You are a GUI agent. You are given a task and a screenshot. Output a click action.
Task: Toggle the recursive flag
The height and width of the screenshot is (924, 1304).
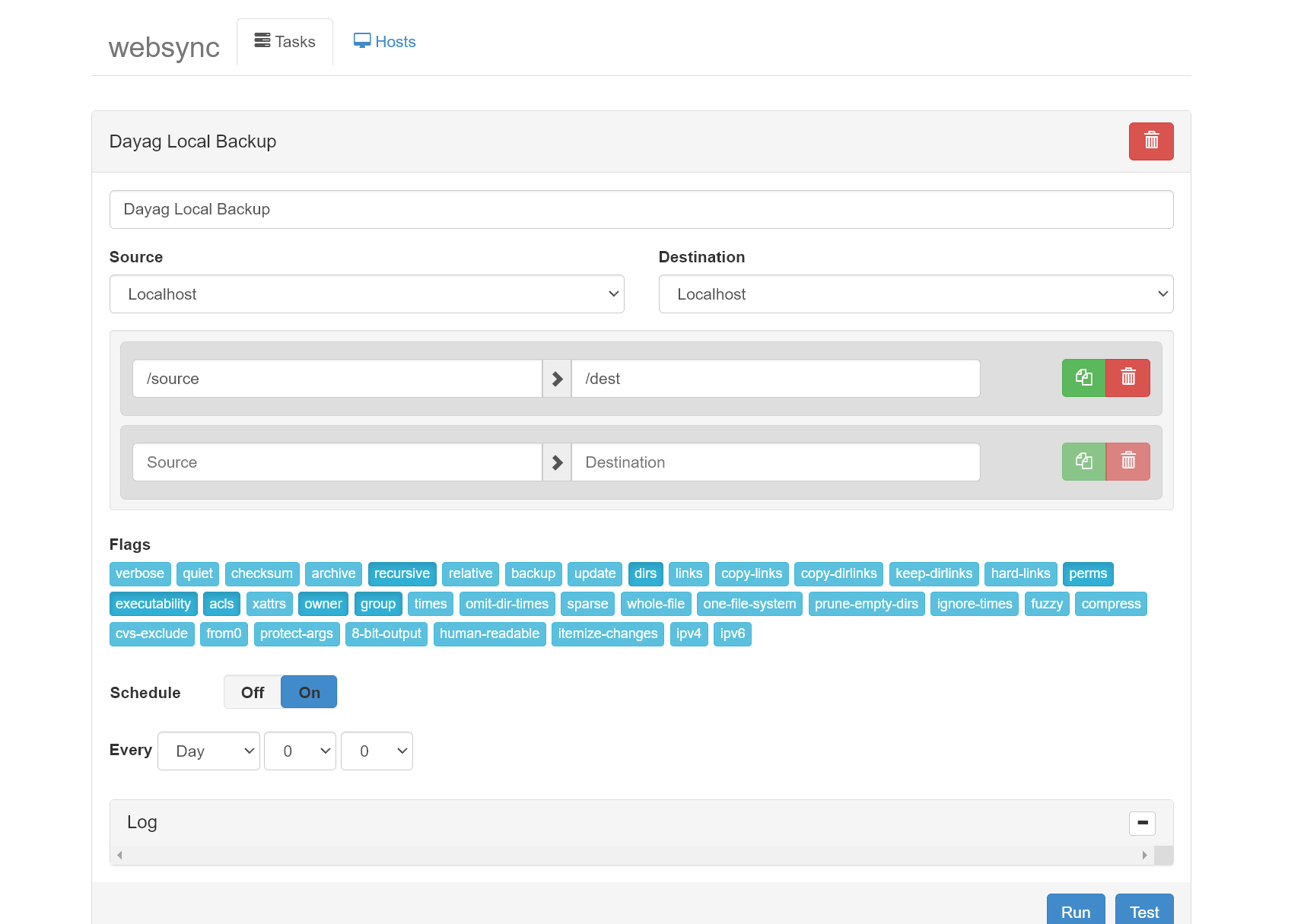click(402, 573)
